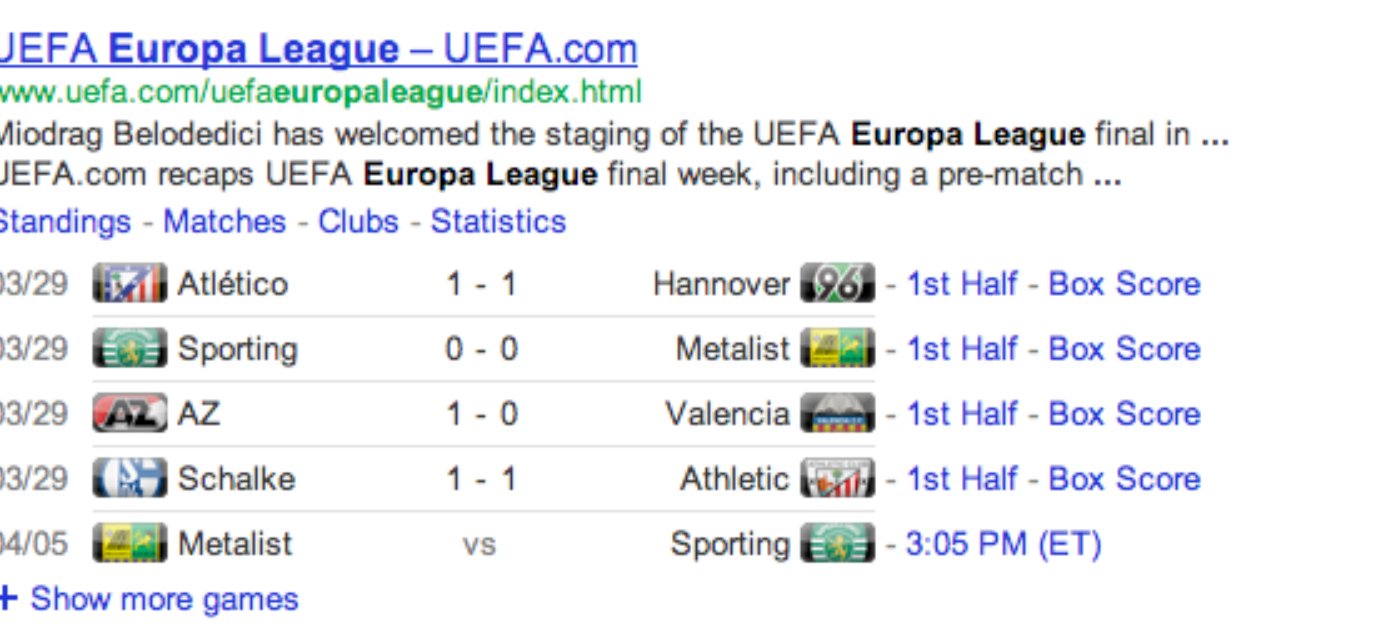Open the Statistics sitelink
Viewport: 1374px width, 630px height.
click(498, 221)
